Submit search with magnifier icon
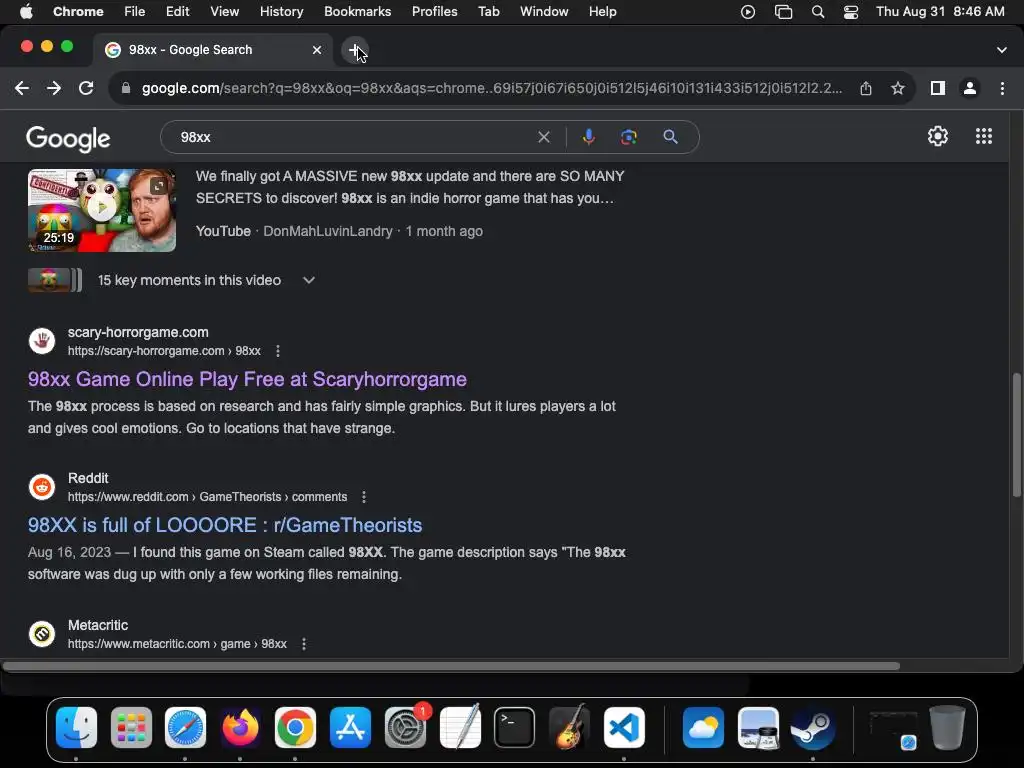 pyautogui.click(x=670, y=137)
